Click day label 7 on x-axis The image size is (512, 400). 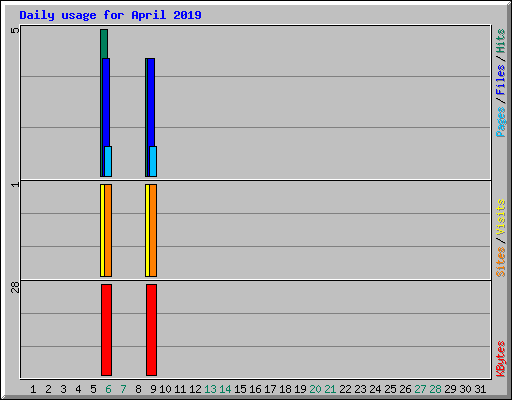tap(123, 389)
